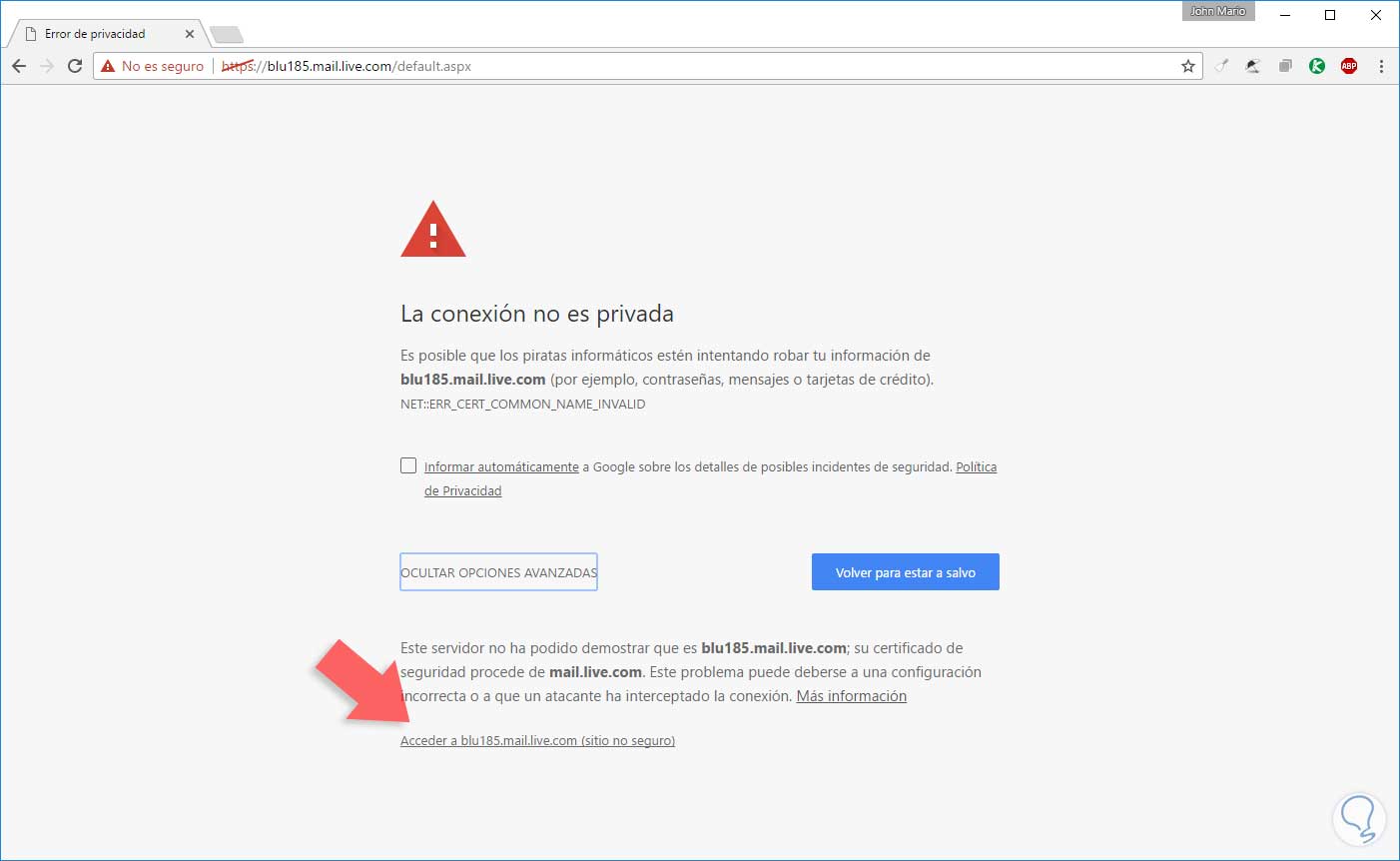Open the umbrella extension icon

click(x=1253, y=66)
